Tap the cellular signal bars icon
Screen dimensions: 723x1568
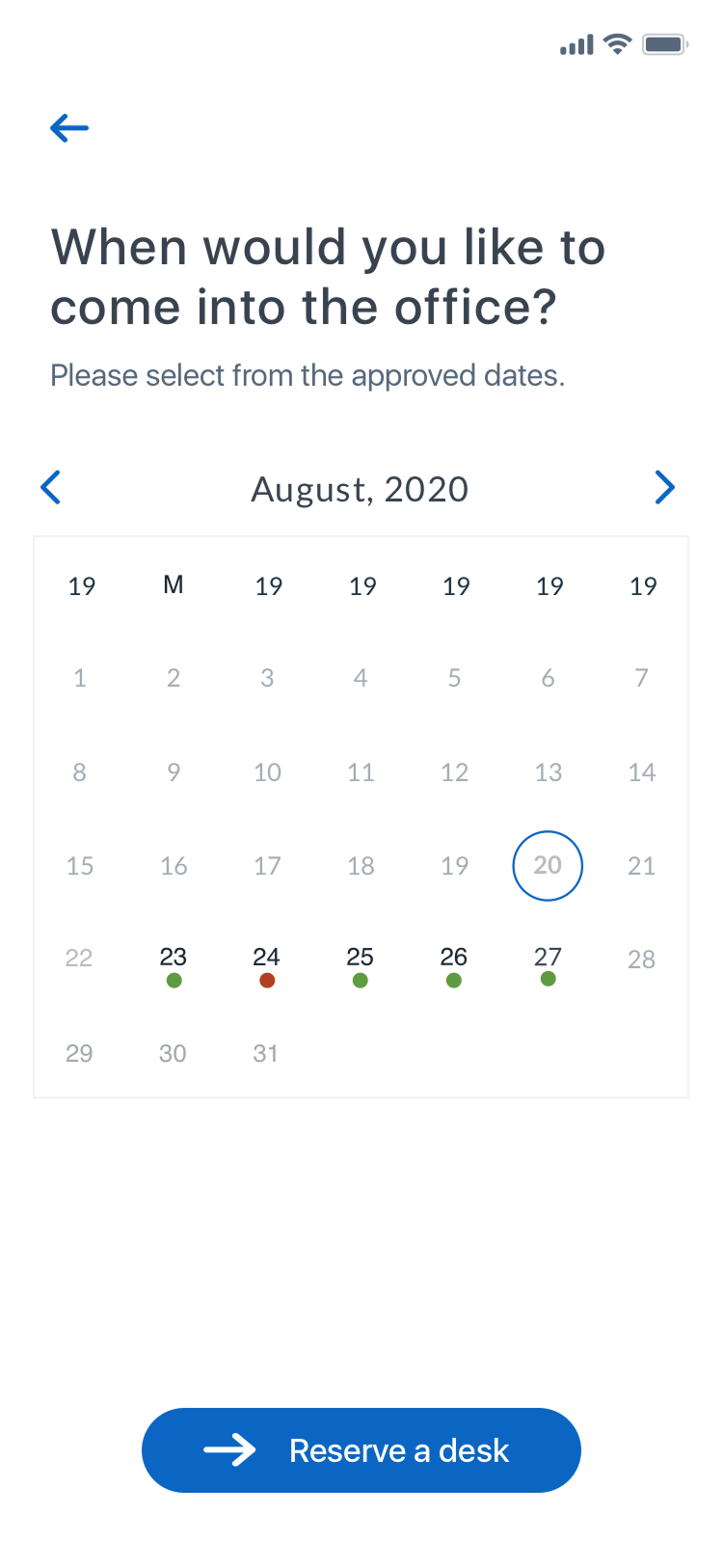[576, 45]
